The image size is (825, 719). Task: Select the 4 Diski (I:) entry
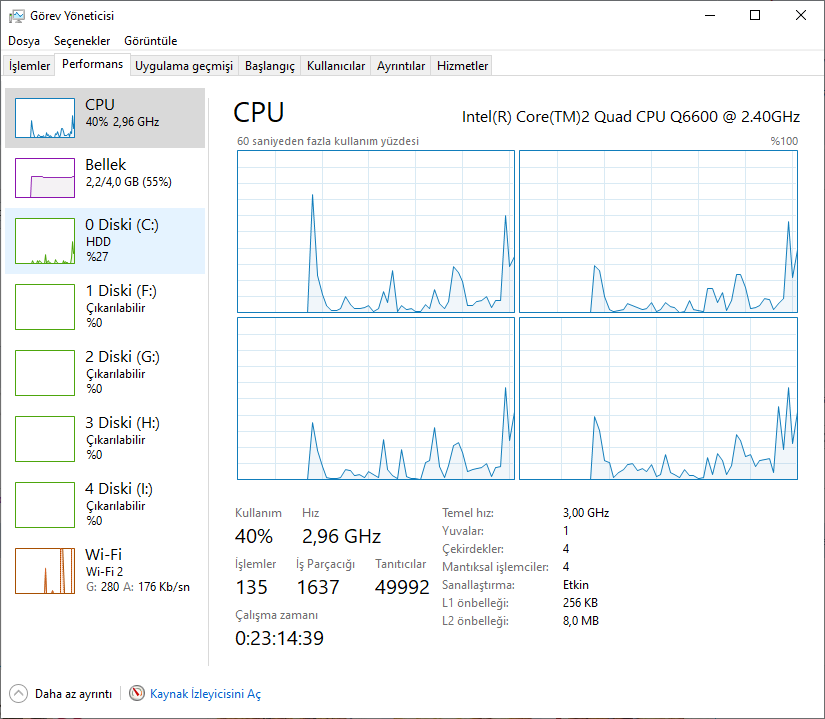[x=105, y=504]
